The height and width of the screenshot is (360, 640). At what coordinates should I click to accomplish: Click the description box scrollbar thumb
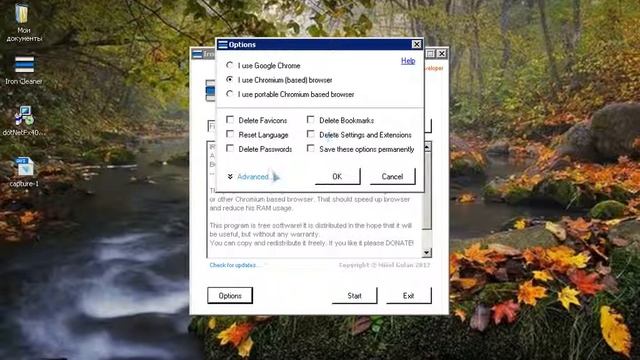point(427,191)
